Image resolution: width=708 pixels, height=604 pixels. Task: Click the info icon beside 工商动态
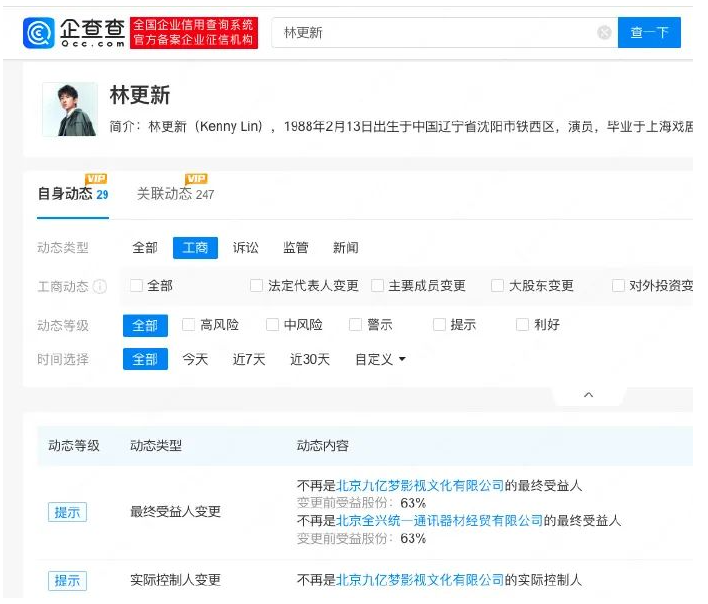point(100,286)
